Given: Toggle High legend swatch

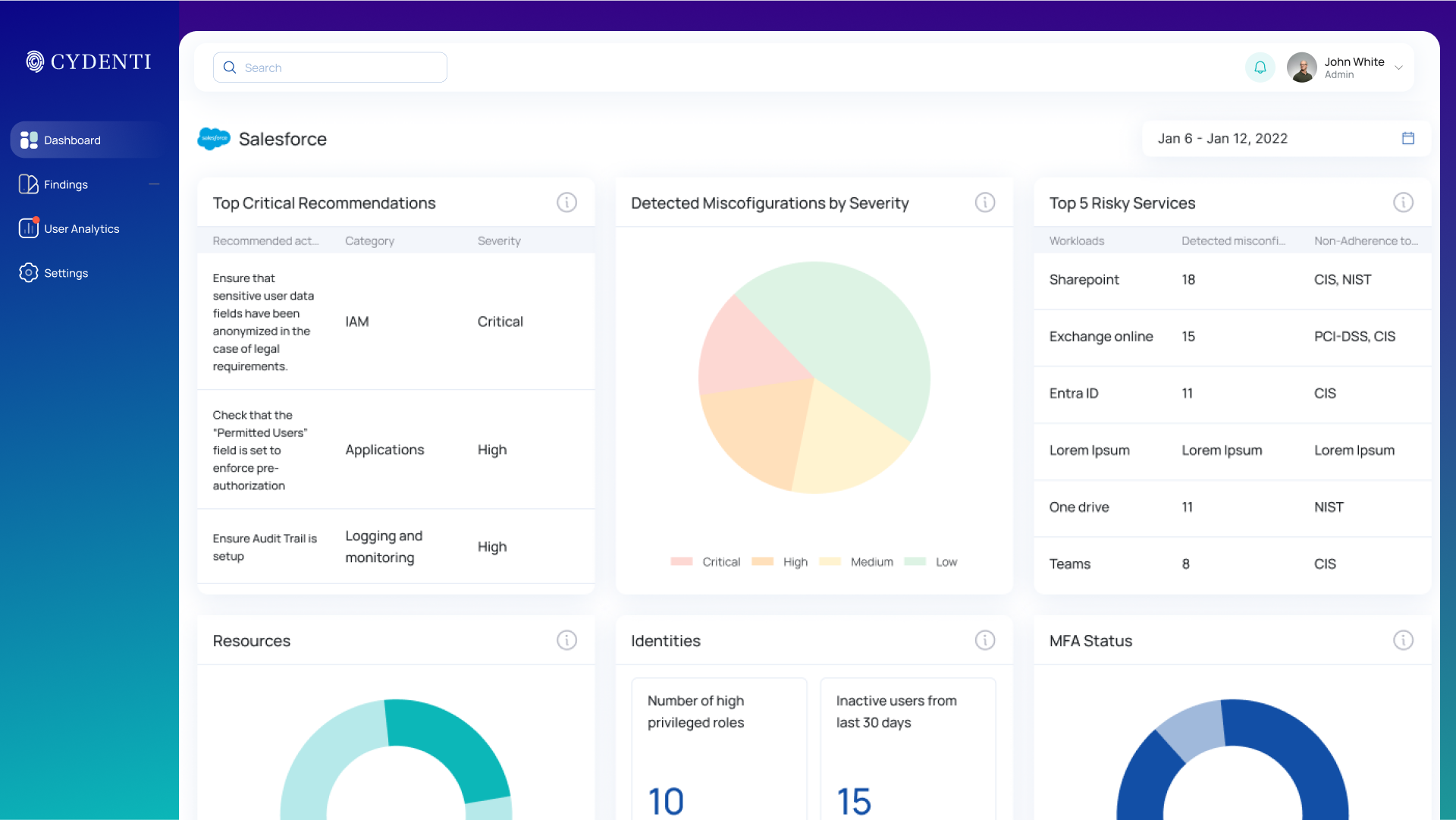Looking at the screenshot, I should tap(762, 561).
